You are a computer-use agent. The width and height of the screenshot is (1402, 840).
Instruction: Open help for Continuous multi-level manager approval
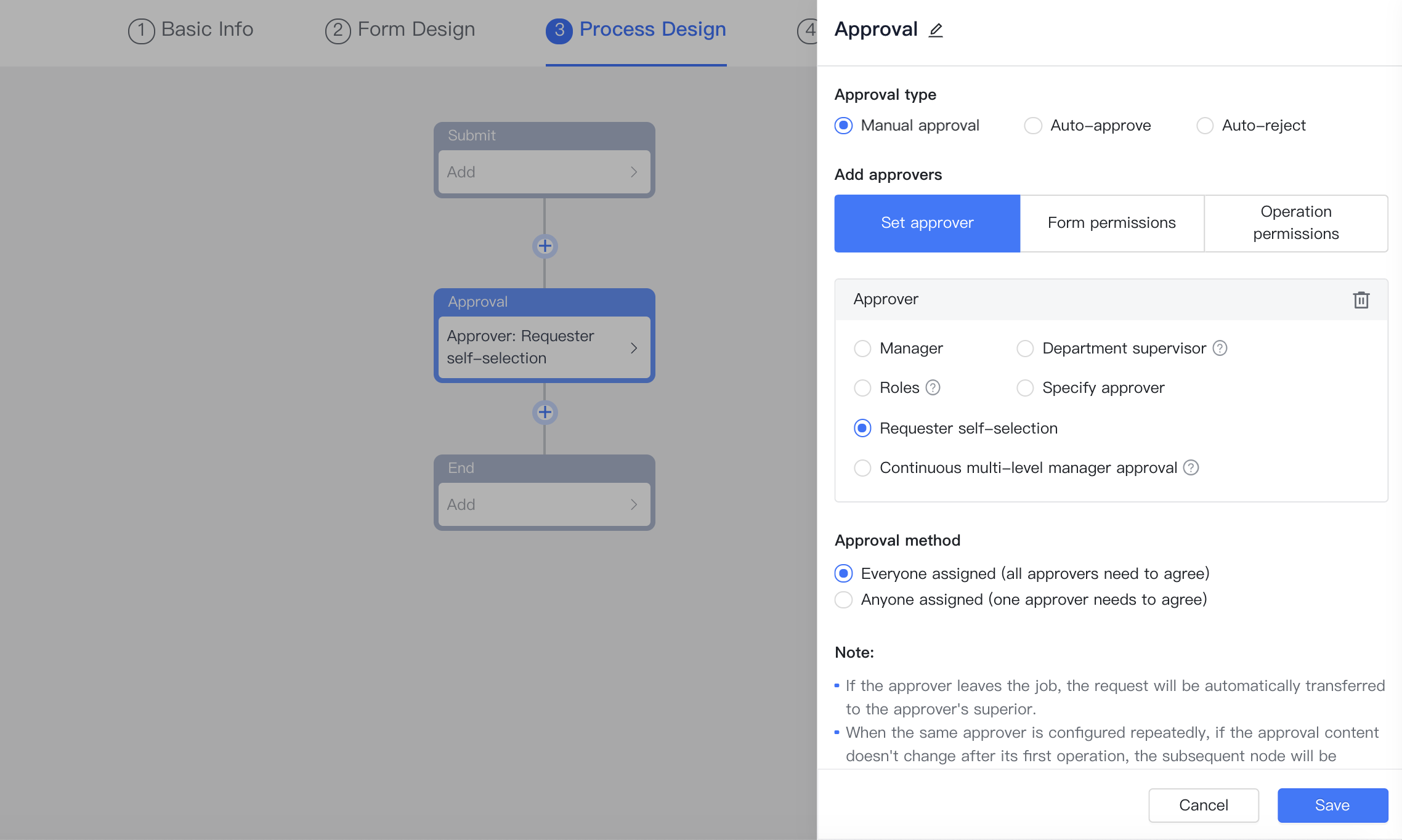[1190, 468]
